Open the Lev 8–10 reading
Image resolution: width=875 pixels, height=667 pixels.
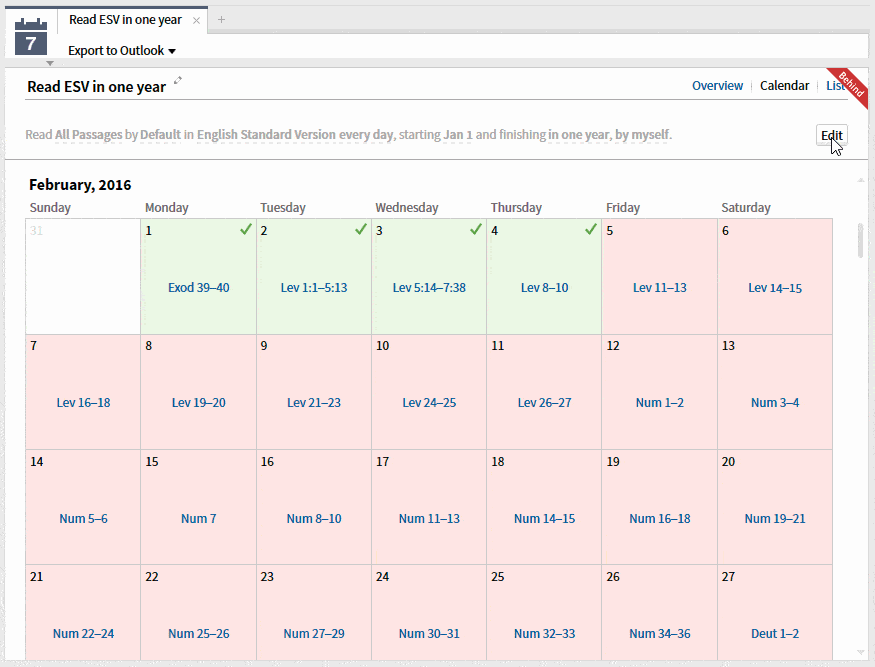click(x=545, y=287)
